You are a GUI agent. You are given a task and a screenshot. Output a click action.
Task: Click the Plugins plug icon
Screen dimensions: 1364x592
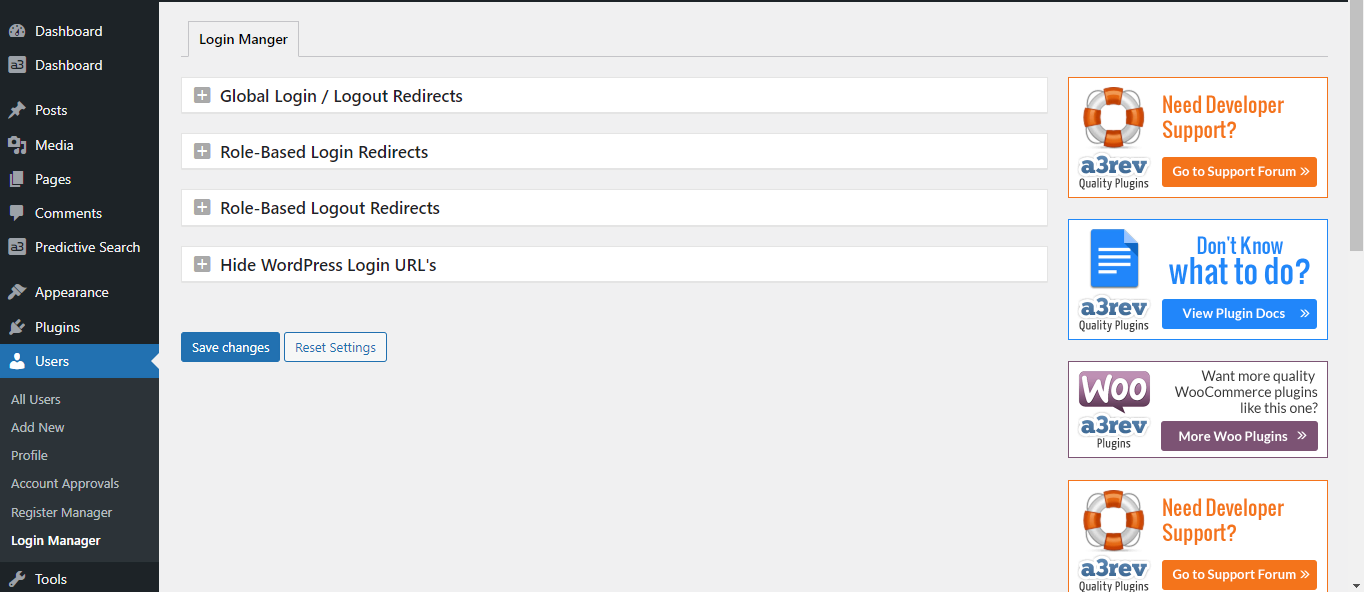coord(17,327)
